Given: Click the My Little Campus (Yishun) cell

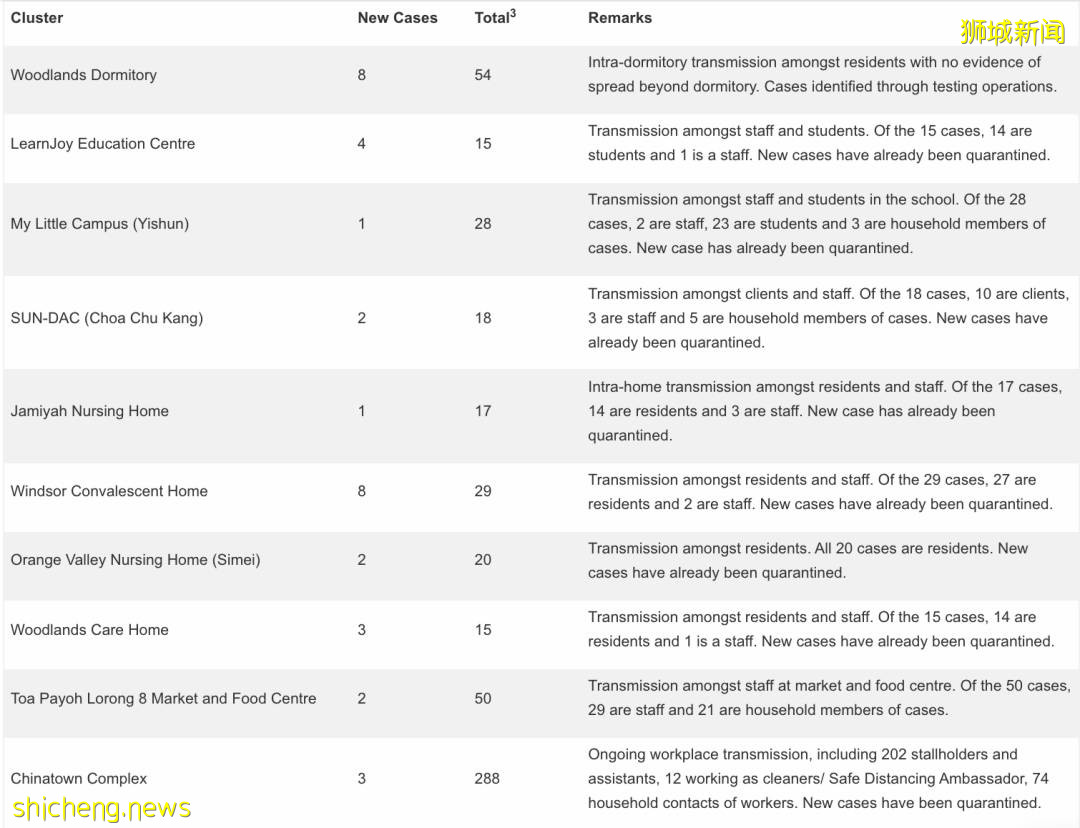Looking at the screenshot, I should pyautogui.click(x=99, y=223).
